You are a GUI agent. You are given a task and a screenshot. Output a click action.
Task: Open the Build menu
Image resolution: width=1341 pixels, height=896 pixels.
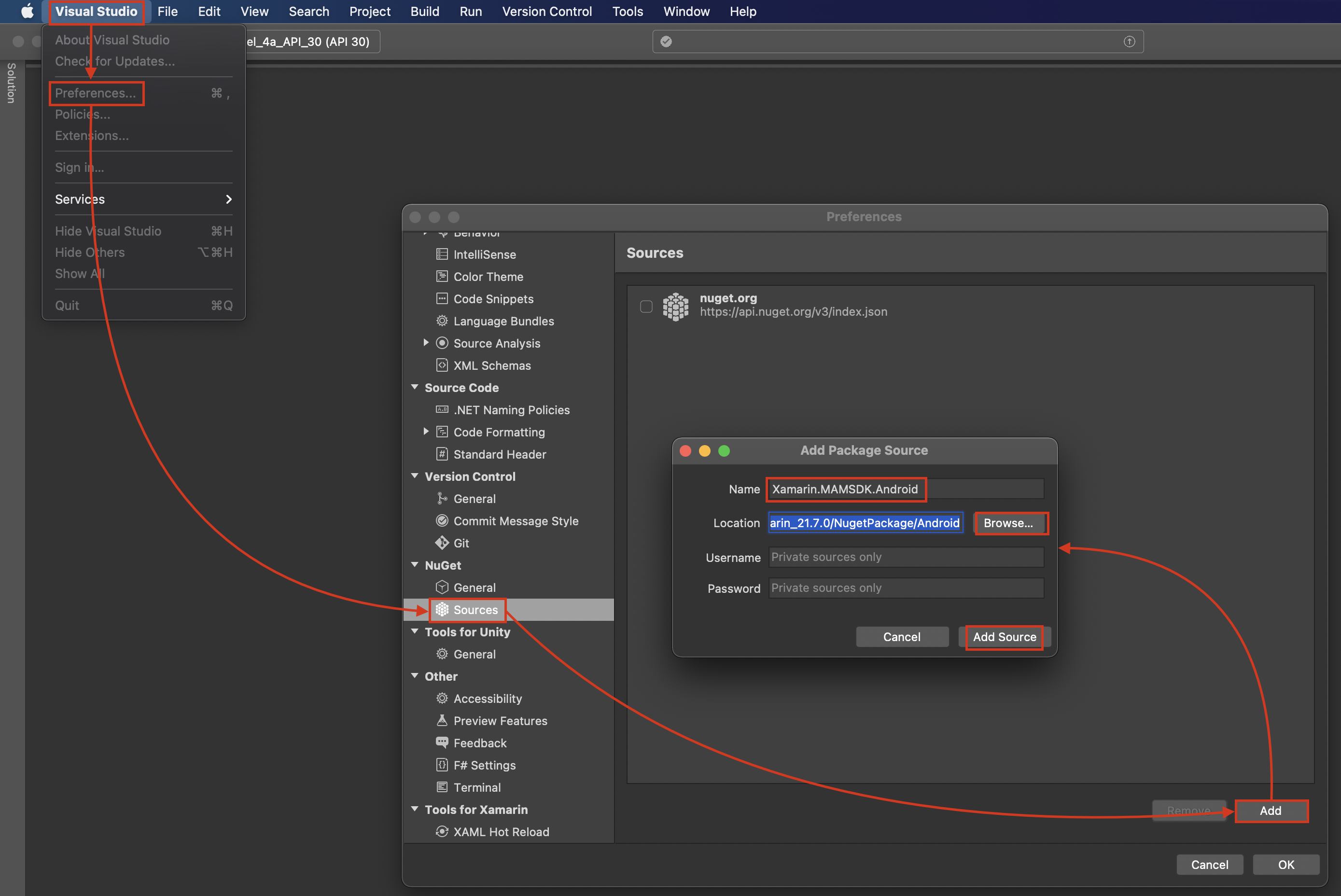pos(424,12)
